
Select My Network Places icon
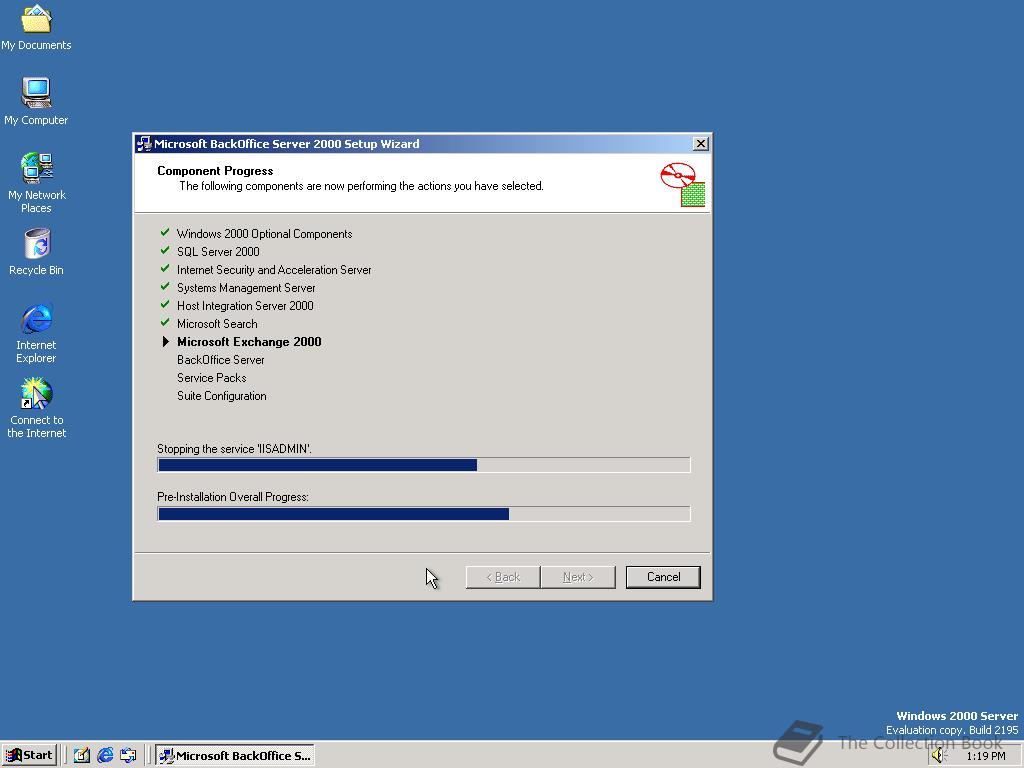coord(37,182)
